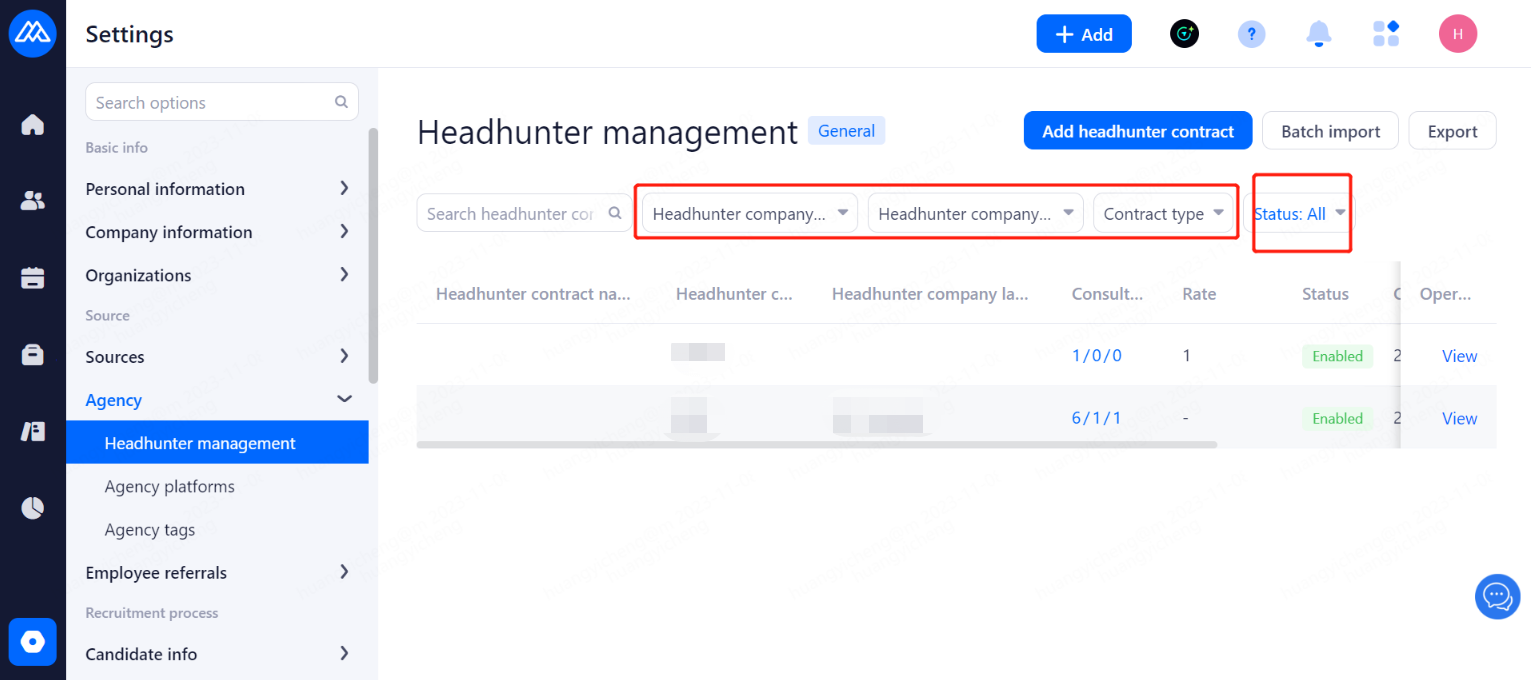Click the General tag beside the title
This screenshot has height=680, width=1531.
coord(846,131)
